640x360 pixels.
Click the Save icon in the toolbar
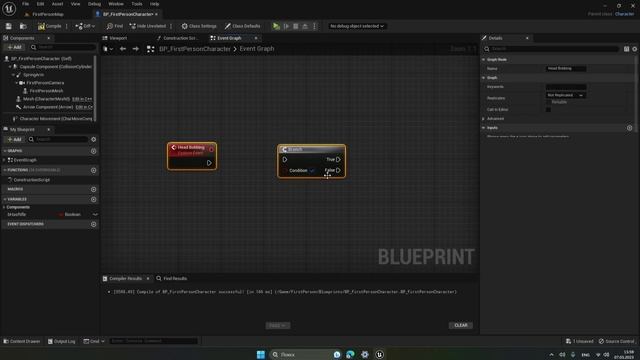9,26
